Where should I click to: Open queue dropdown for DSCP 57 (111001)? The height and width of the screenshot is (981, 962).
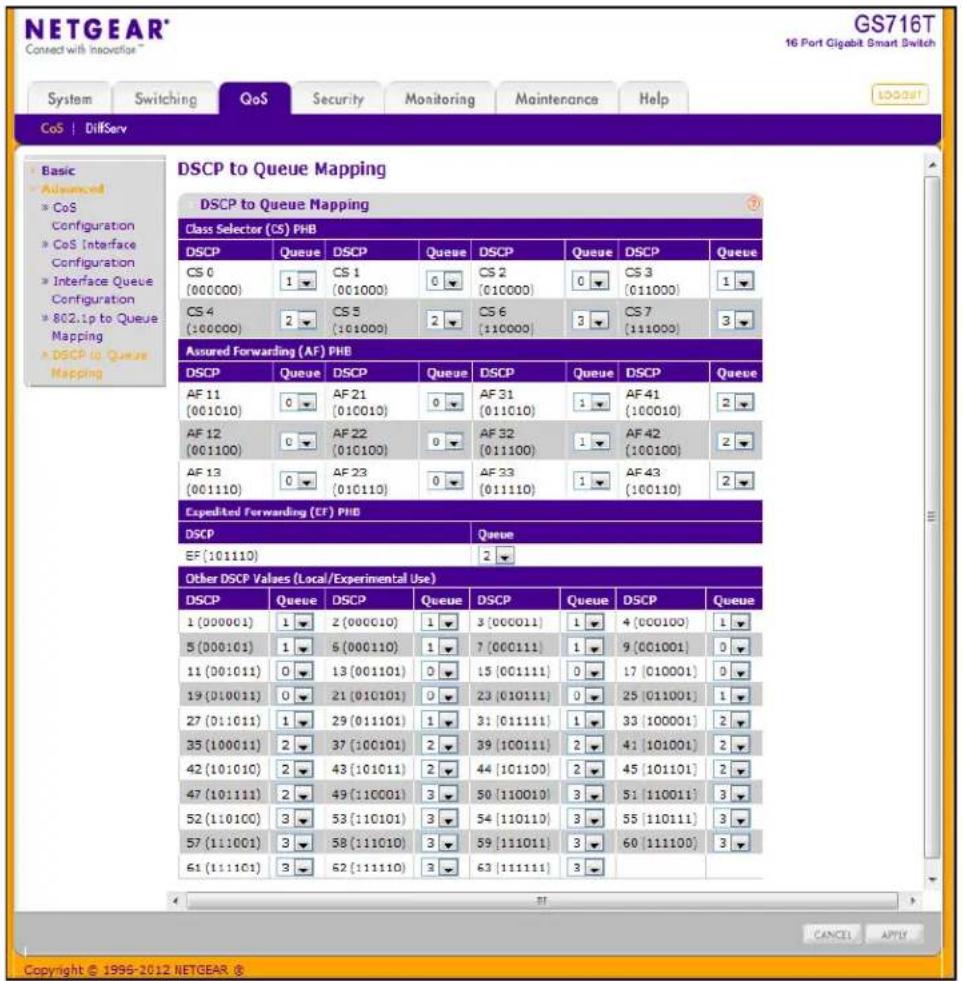295,843
